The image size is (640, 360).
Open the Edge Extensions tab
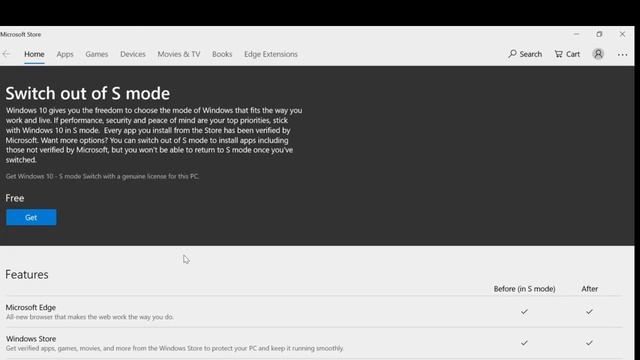[271, 54]
